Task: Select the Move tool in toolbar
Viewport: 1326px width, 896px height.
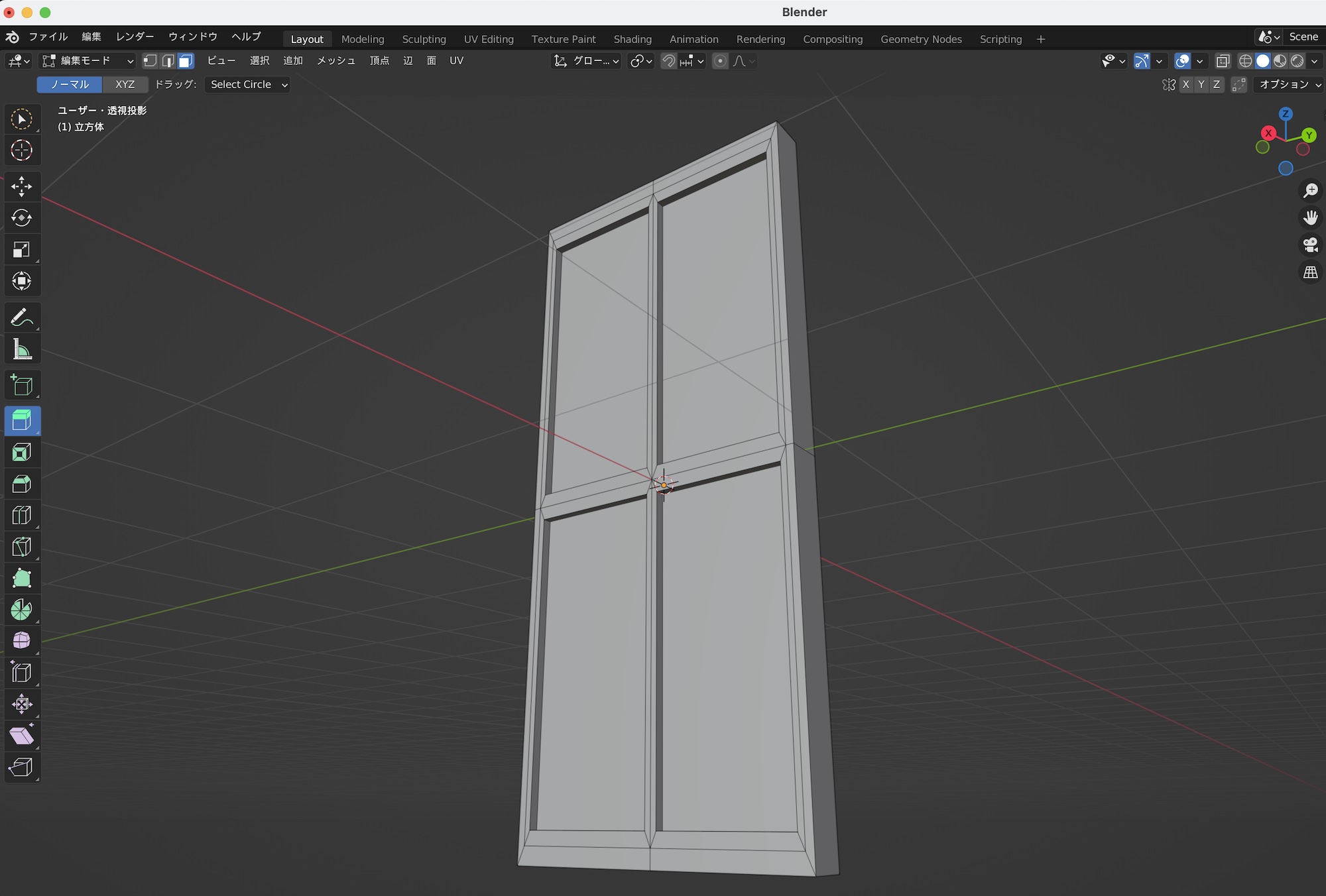Action: [21, 186]
